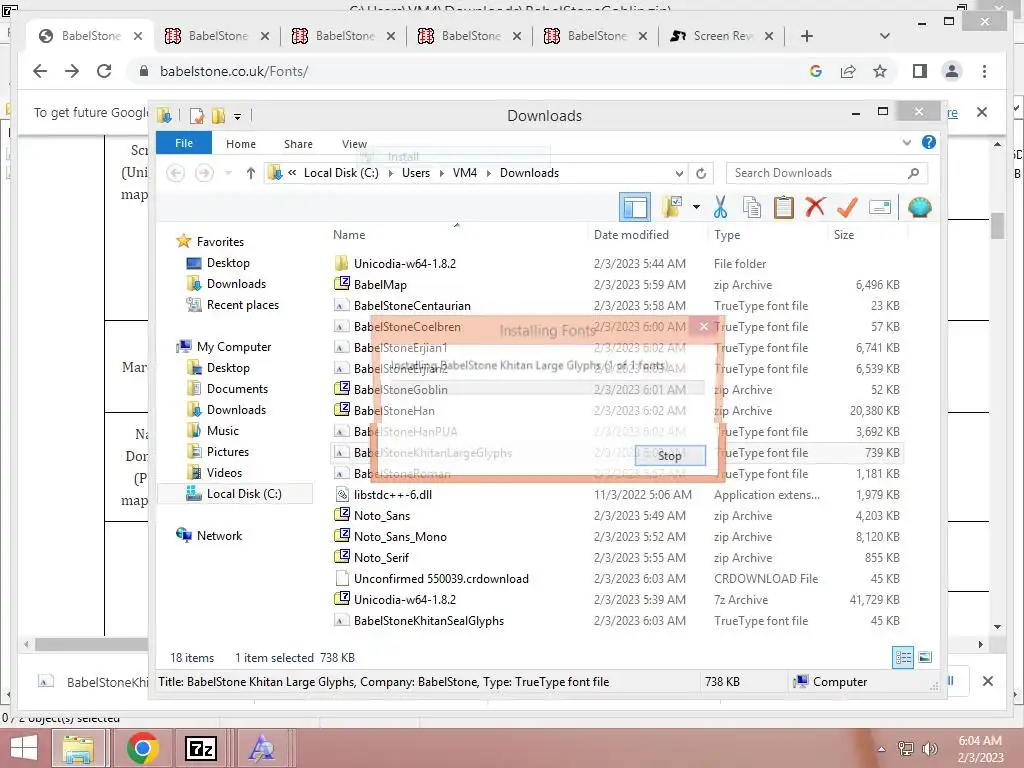
Task: Click the orange checkmark Properties icon
Action: (x=847, y=208)
